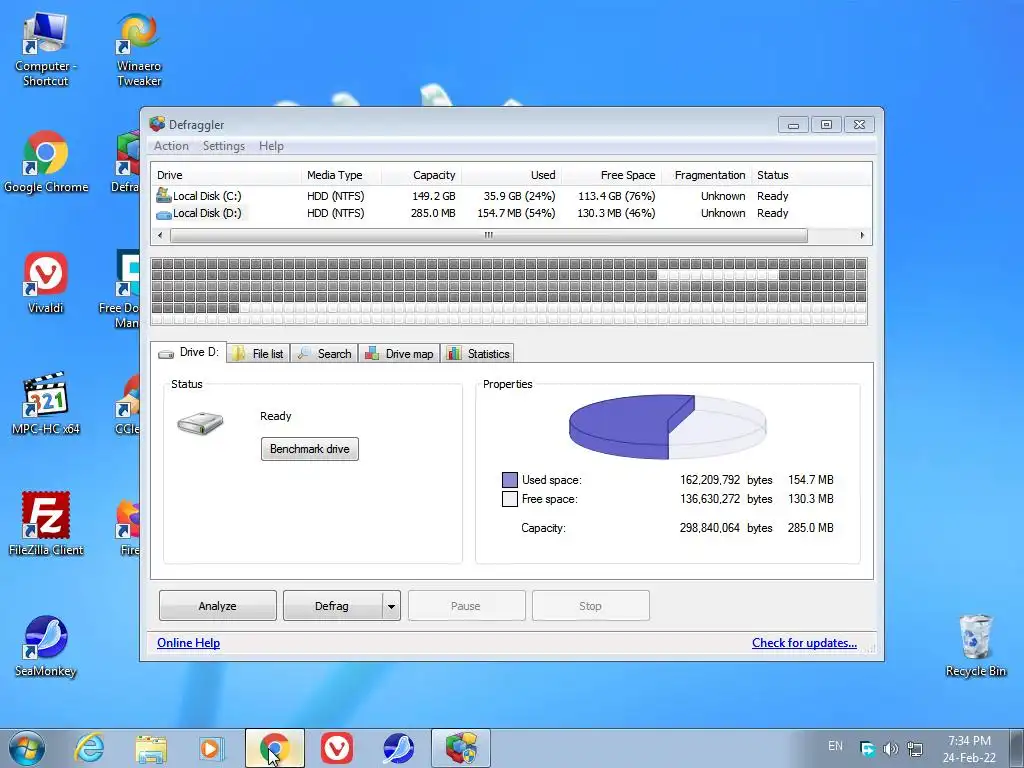1024x768 pixels.
Task: Sort by Used column header
Action: tap(511, 175)
